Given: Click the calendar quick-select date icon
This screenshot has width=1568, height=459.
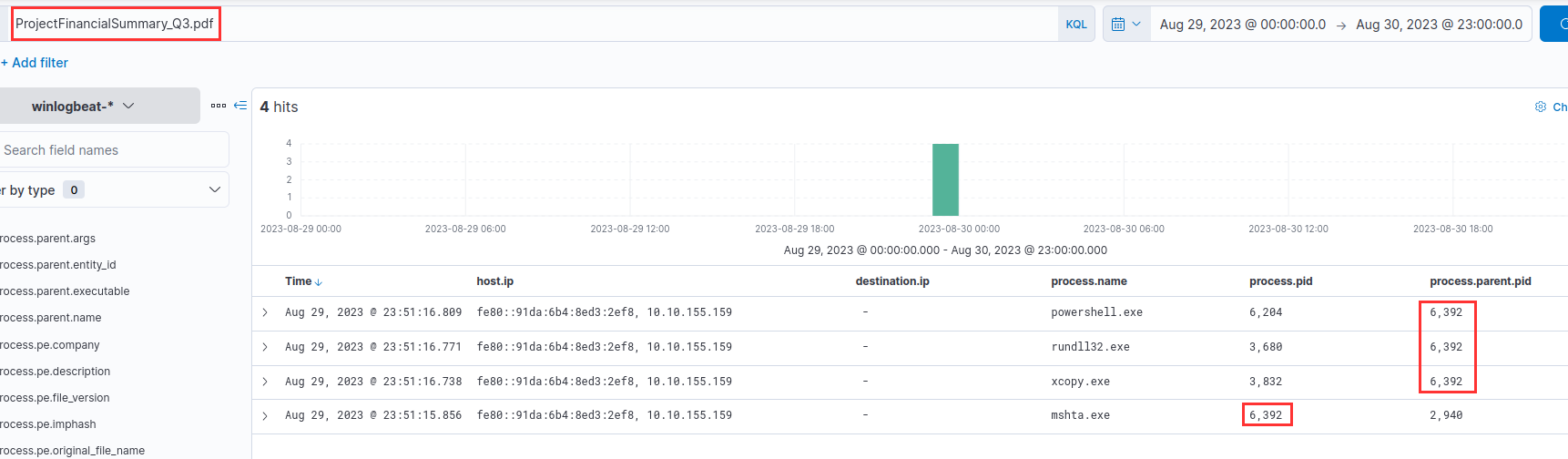Looking at the screenshot, I should (1125, 25).
